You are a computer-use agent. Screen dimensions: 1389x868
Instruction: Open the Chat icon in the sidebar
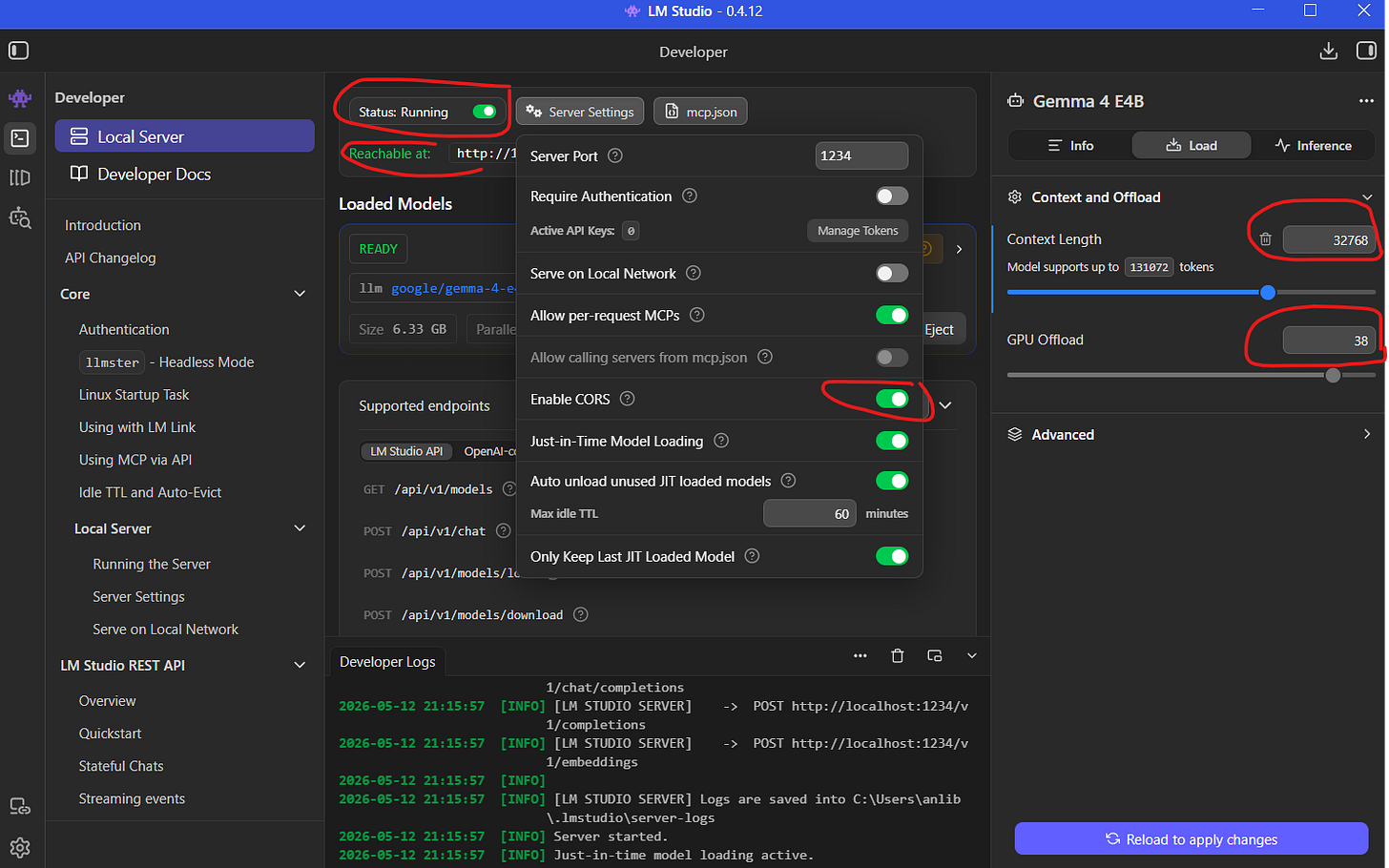[20, 98]
